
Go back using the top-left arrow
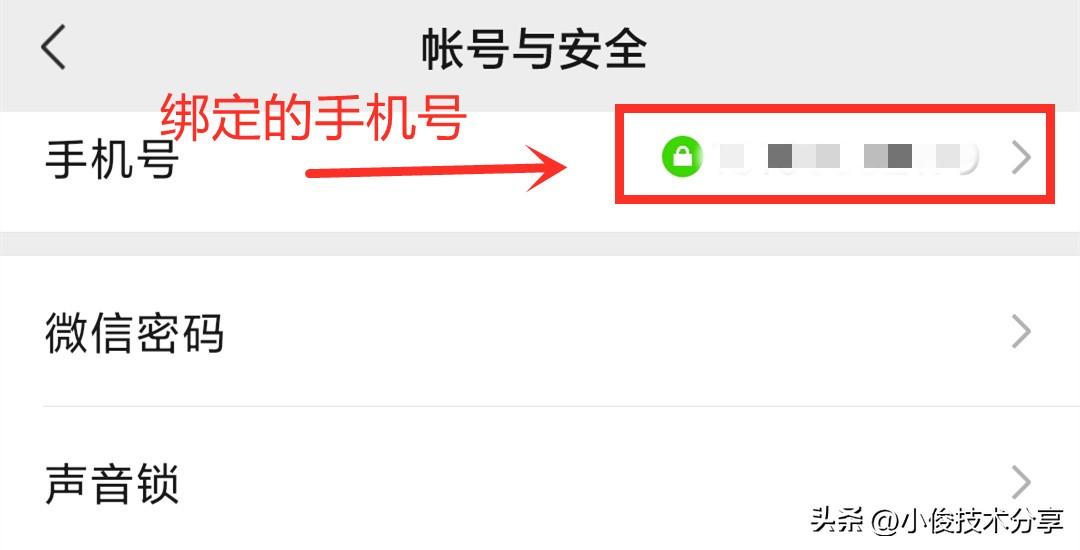pyautogui.click(x=53, y=47)
